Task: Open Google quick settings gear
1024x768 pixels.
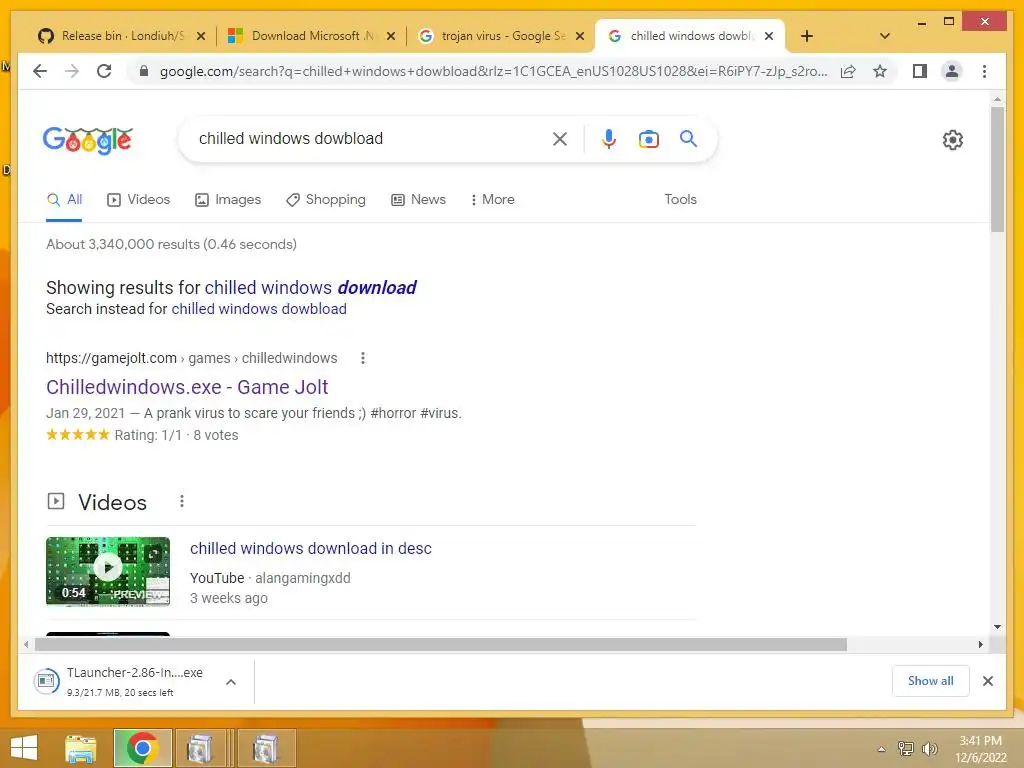Action: click(952, 139)
